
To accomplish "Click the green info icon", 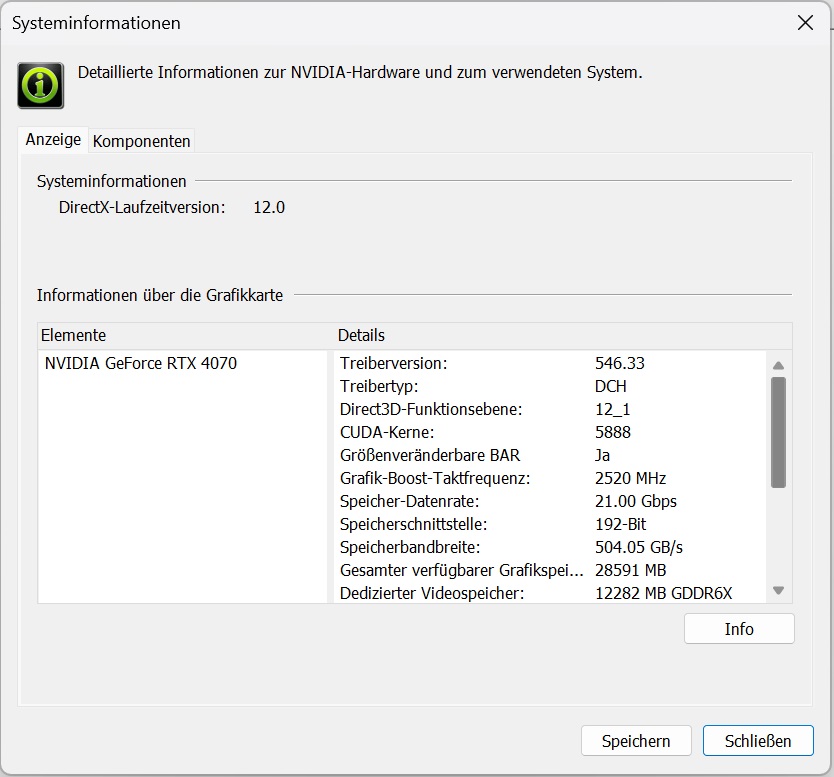I will [40, 85].
